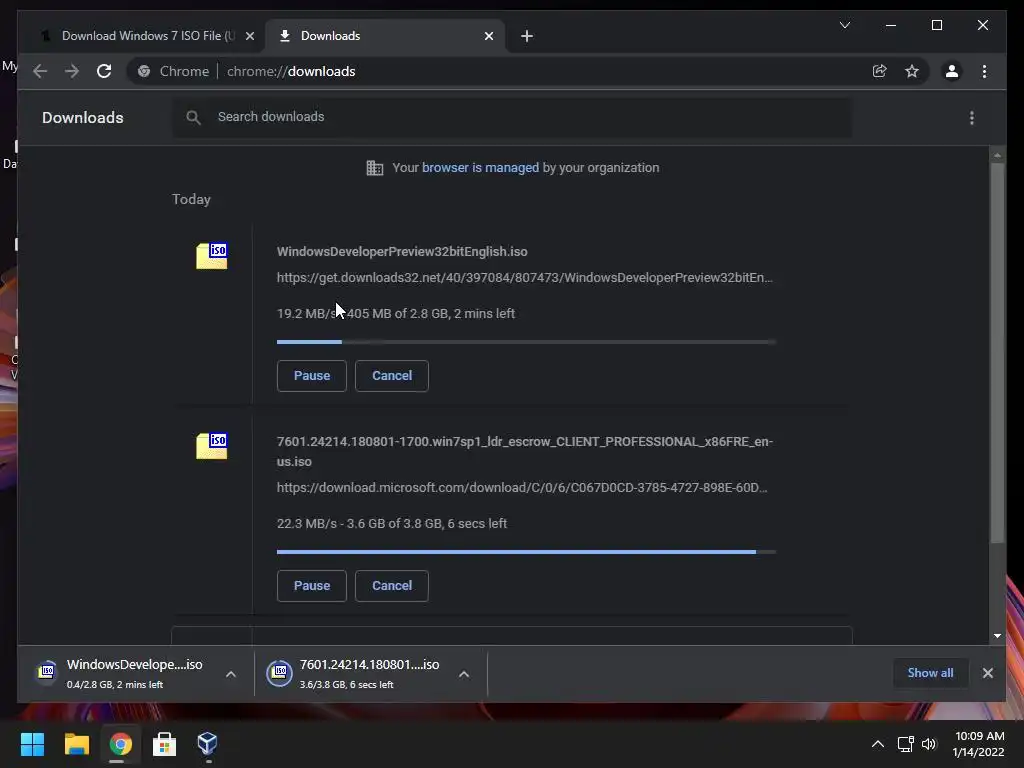1024x768 pixels.
Task: Expand options for WindowsDevelope....iso shelf item
Action: tap(231, 674)
